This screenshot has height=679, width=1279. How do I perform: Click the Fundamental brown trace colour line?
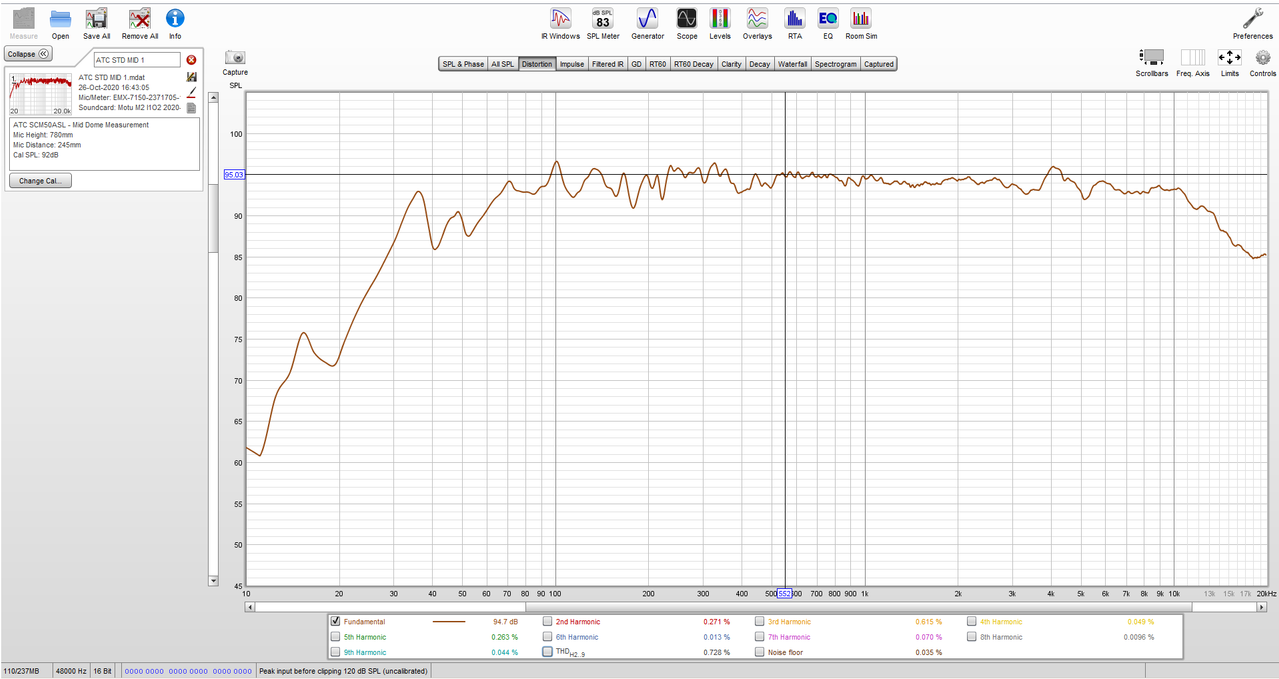(449, 622)
